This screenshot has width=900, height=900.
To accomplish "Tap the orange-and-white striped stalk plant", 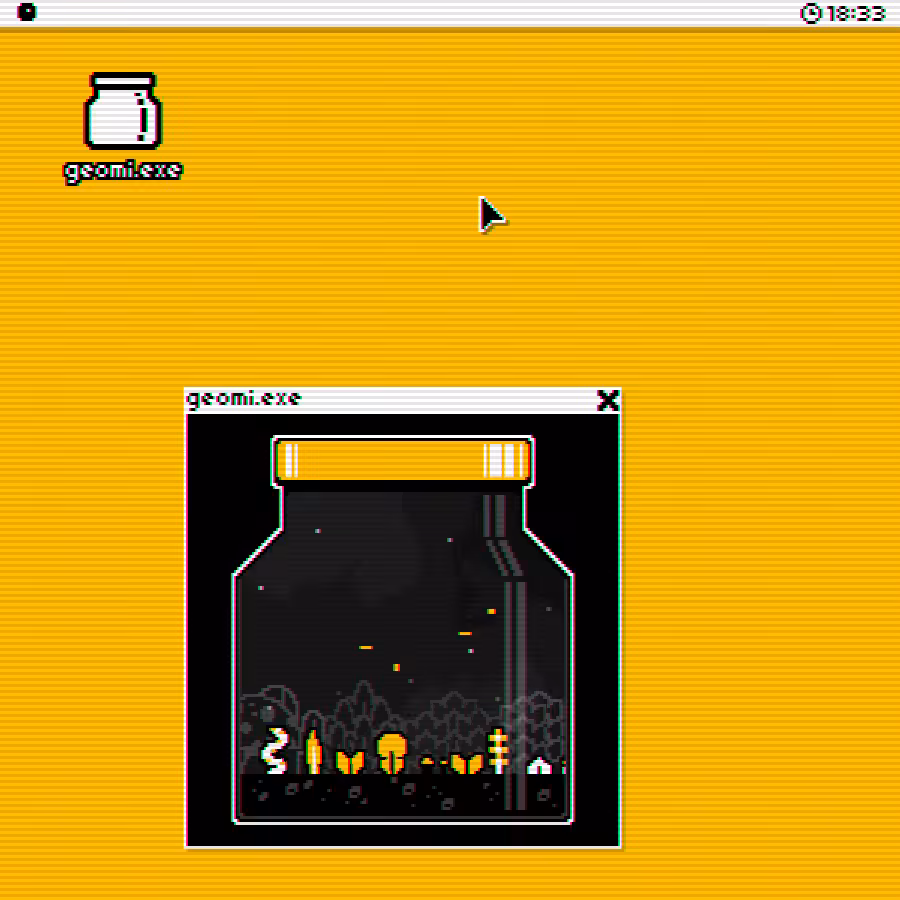I will click(498, 751).
